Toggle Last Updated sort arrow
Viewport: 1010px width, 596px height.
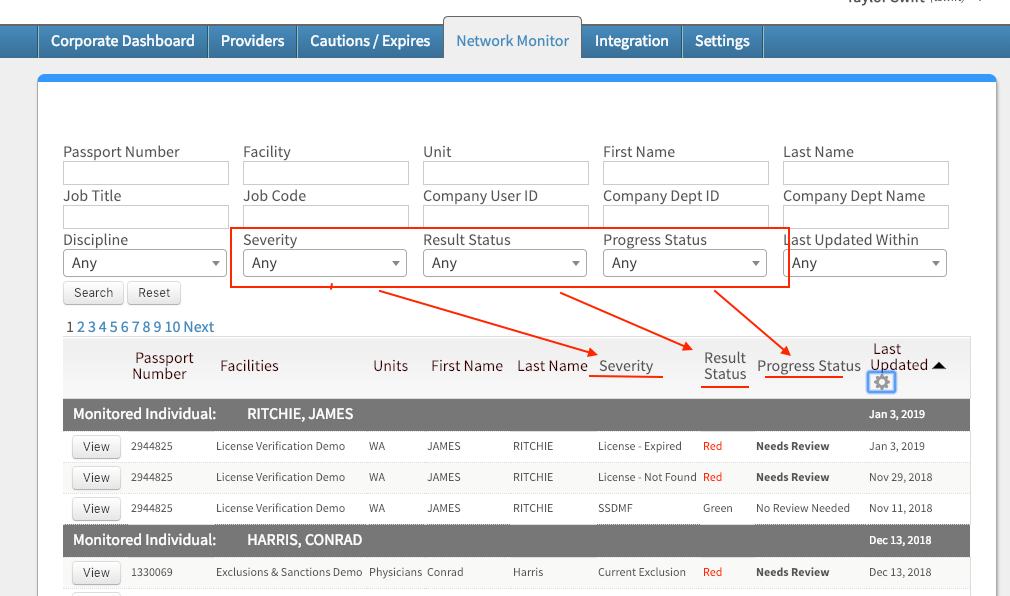coord(939,365)
